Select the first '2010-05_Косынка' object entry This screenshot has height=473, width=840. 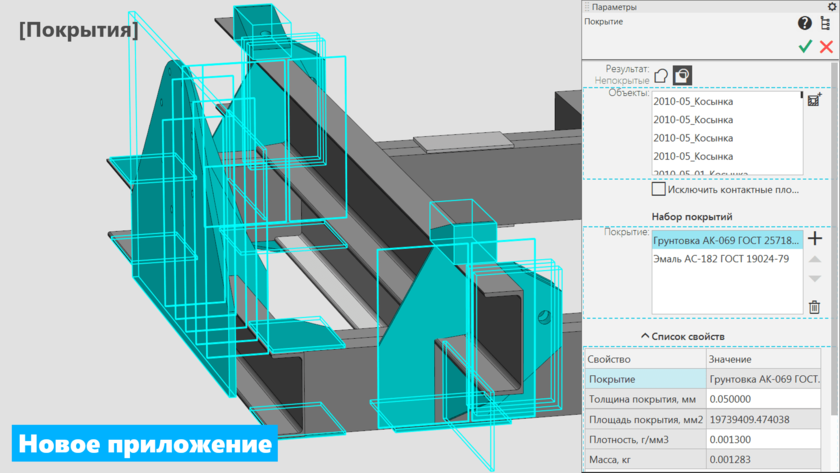point(692,102)
